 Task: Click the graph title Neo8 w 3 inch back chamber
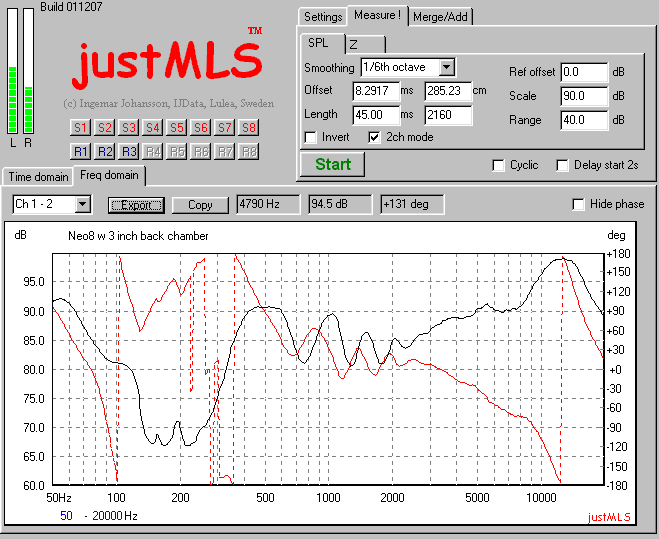[x=138, y=236]
